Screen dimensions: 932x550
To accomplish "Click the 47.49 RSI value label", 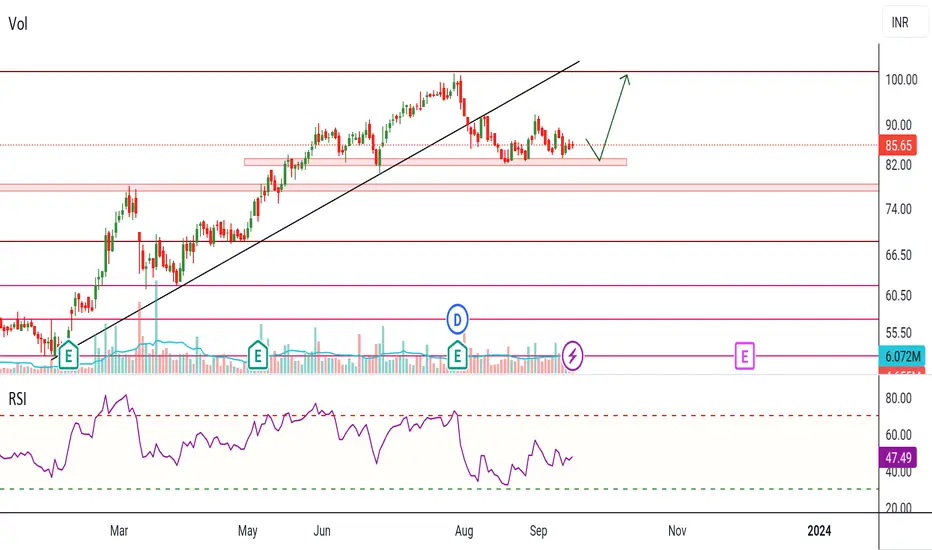I will 898,457.
